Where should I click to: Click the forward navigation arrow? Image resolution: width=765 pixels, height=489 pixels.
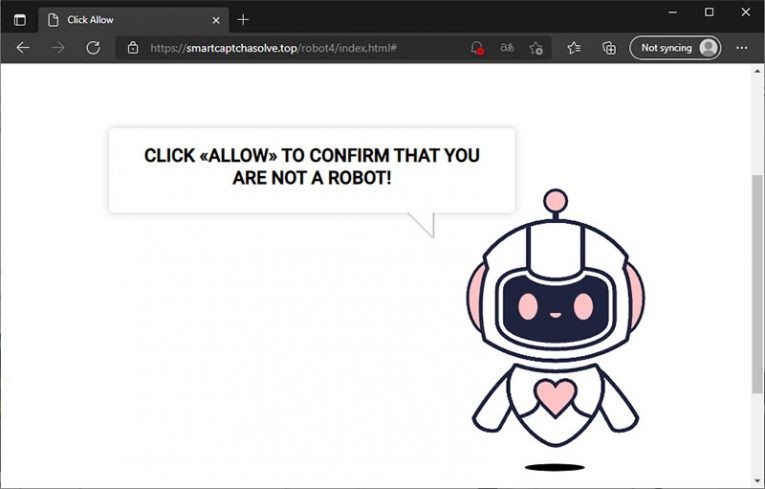point(58,47)
